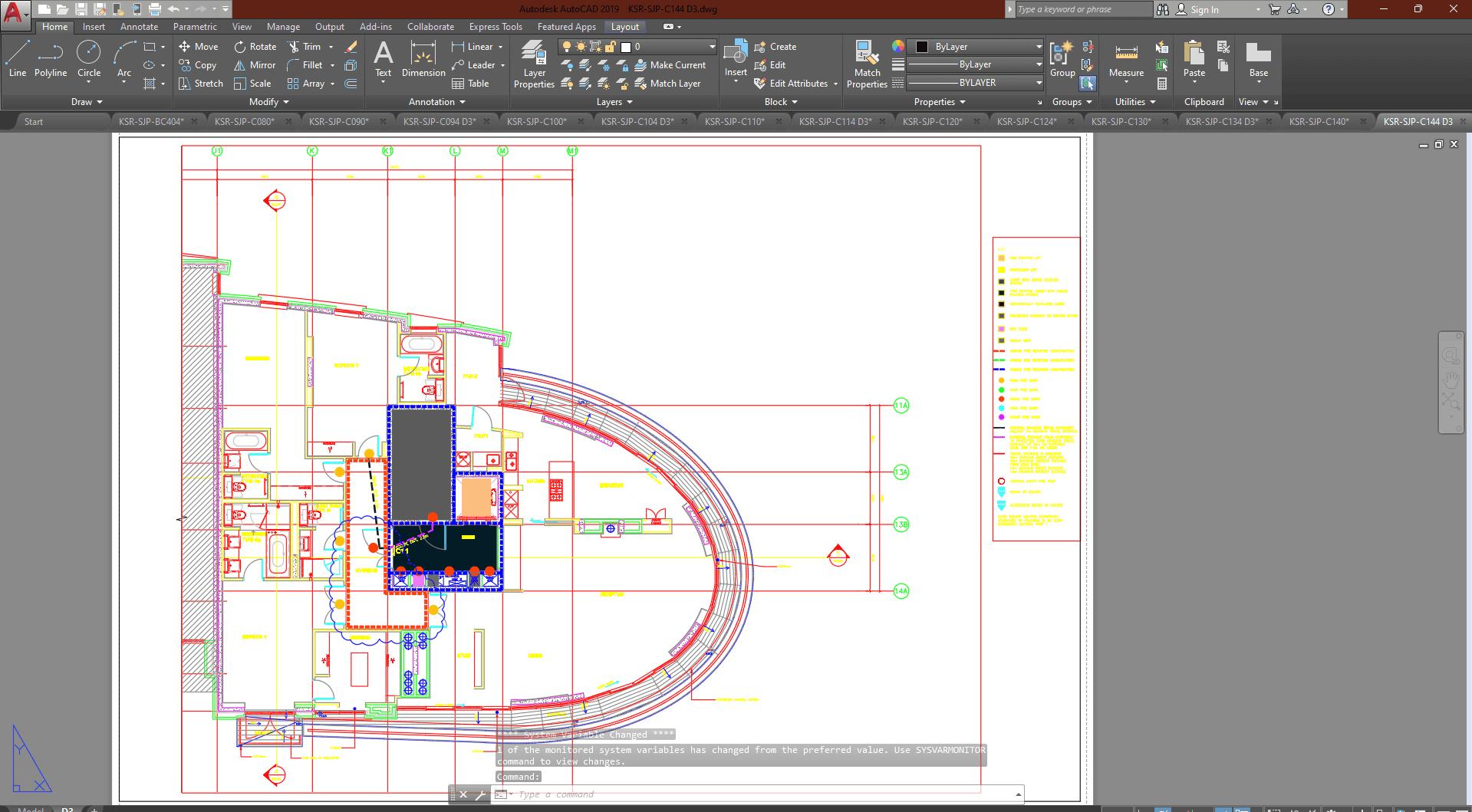Open the layer dropdown list
The image size is (1472, 812).
712,47
